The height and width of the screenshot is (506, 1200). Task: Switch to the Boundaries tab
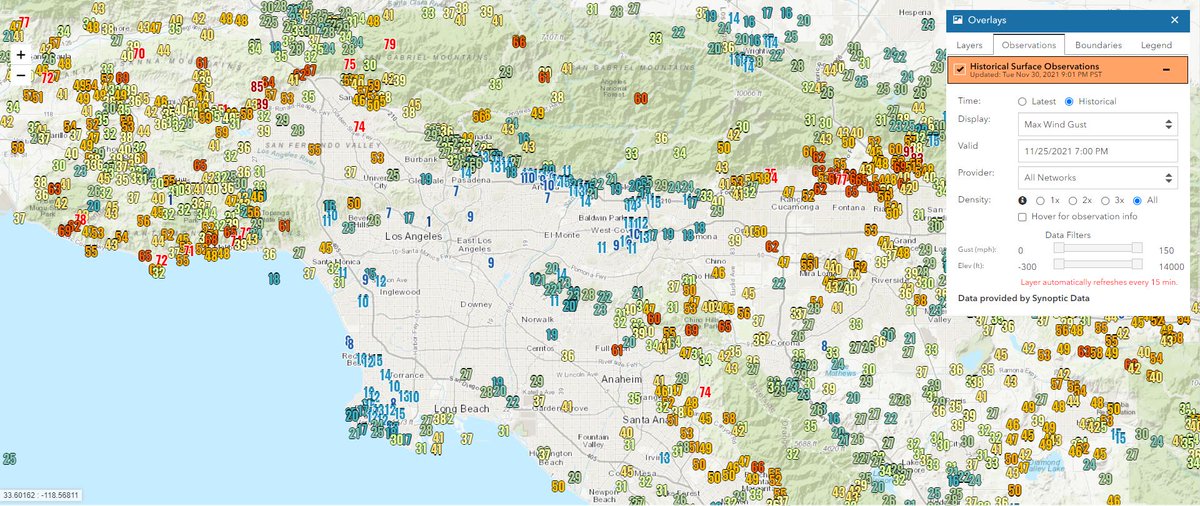coord(1098,45)
